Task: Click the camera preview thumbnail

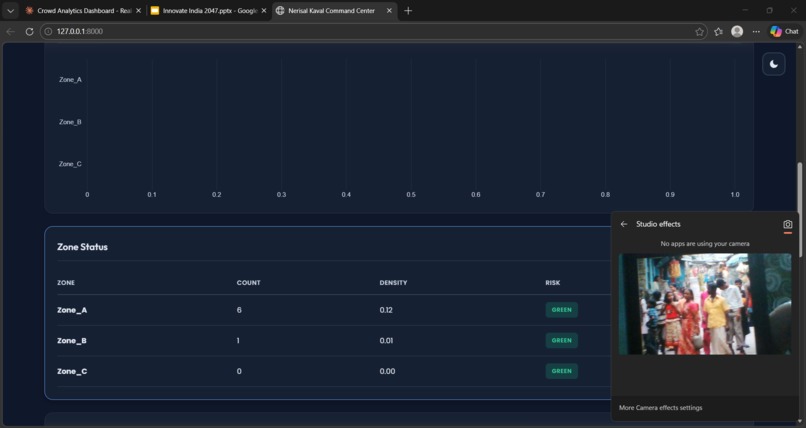Action: coord(705,304)
